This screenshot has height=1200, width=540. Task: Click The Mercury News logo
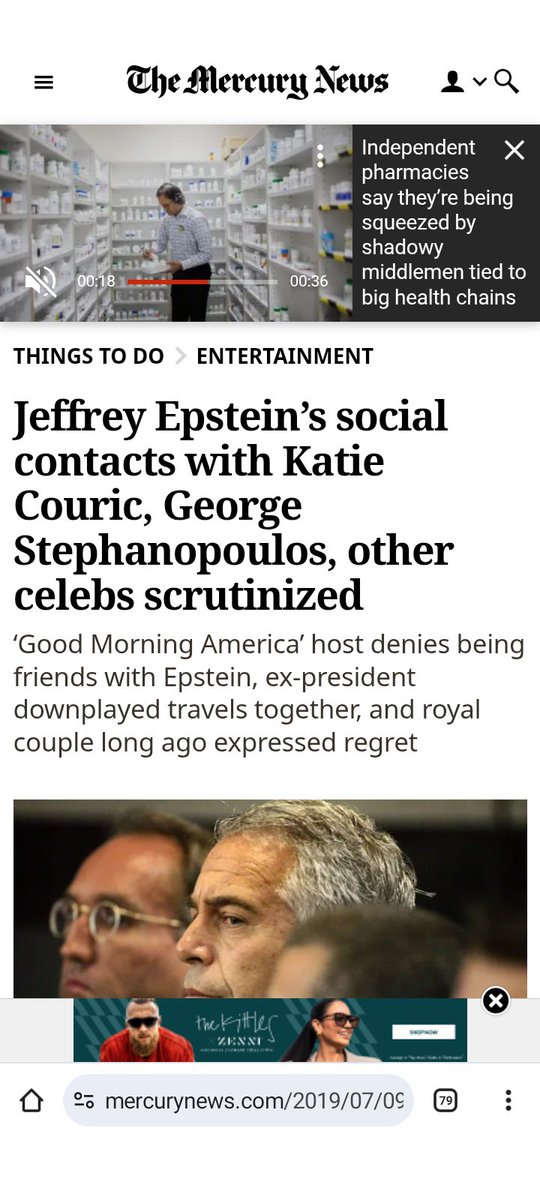pos(257,82)
